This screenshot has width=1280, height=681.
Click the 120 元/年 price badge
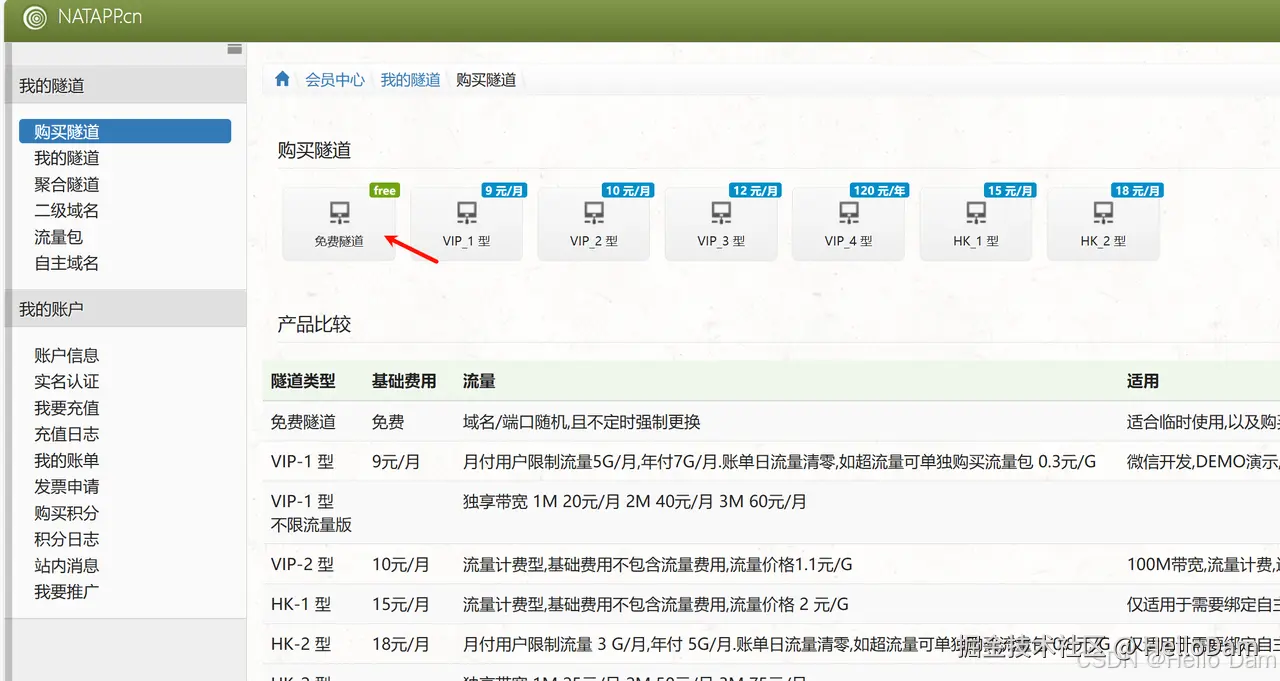(x=880, y=190)
